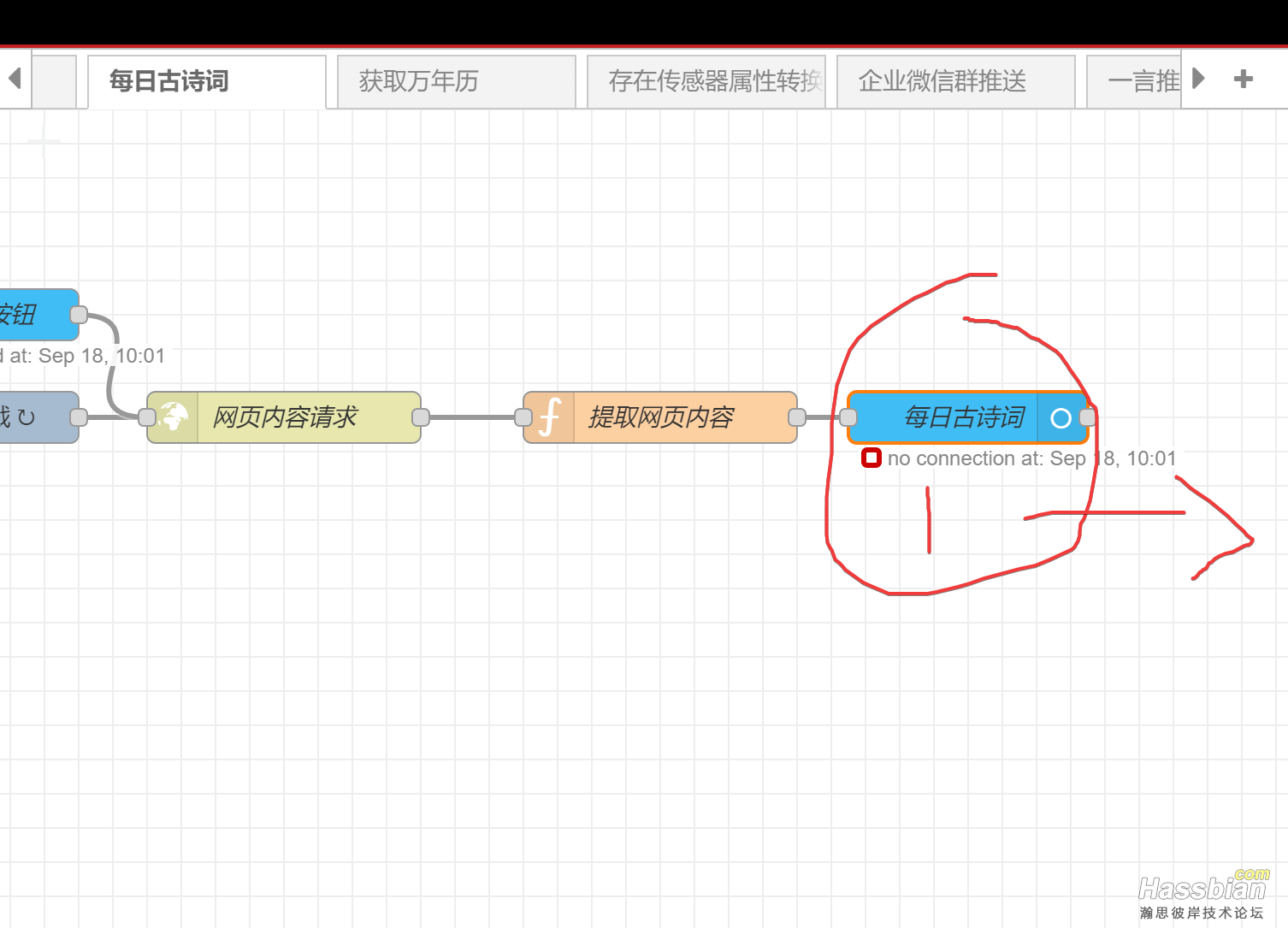Click the output port of 提取网页内容 node
This screenshot has height=928, width=1288.
(x=797, y=417)
